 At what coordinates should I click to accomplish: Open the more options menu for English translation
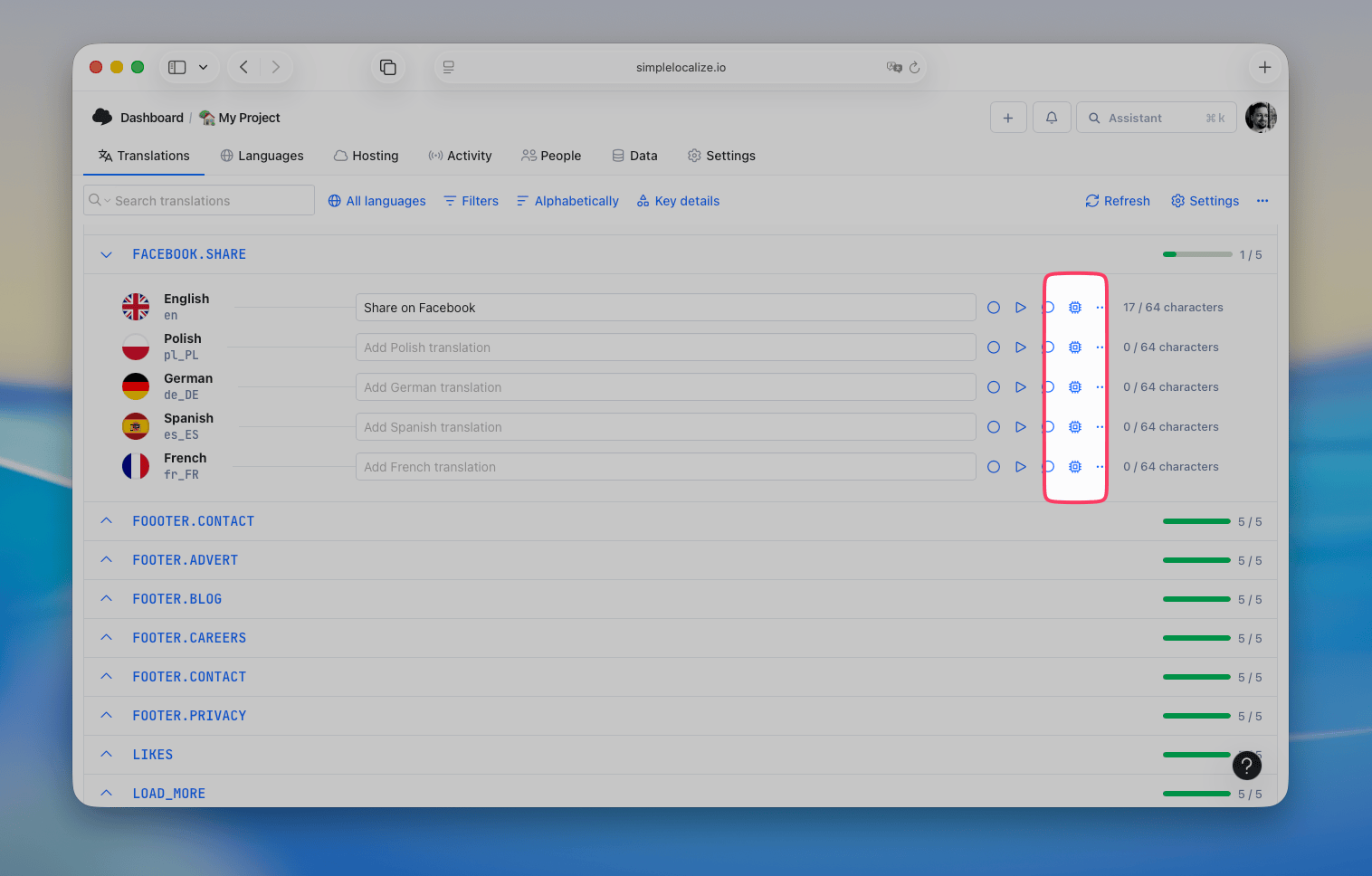pos(1099,307)
